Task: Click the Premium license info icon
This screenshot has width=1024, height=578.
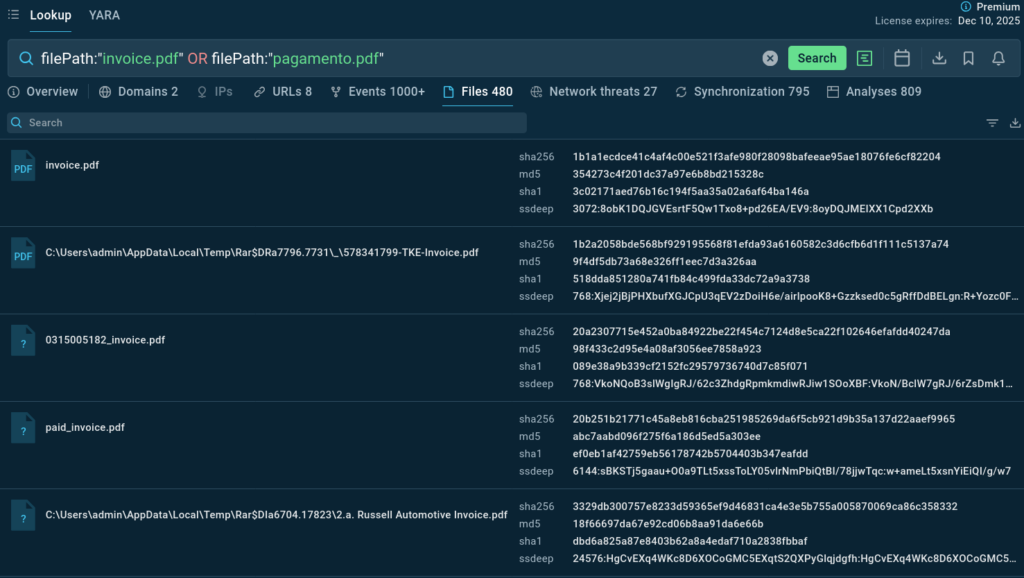Action: point(965,6)
